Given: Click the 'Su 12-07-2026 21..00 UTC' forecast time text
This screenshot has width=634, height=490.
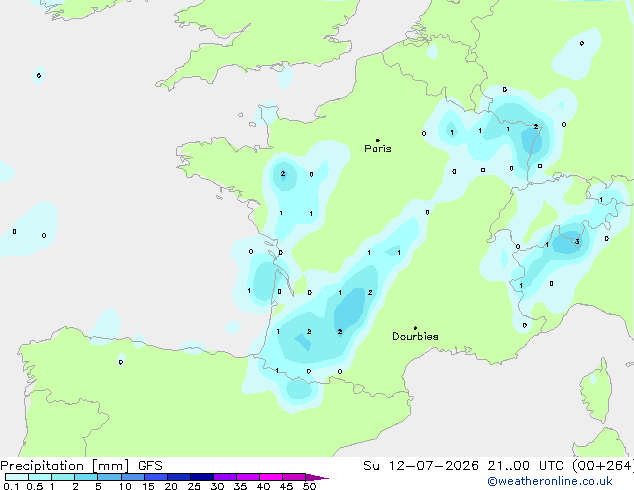Looking at the screenshot, I should (x=463, y=466).
